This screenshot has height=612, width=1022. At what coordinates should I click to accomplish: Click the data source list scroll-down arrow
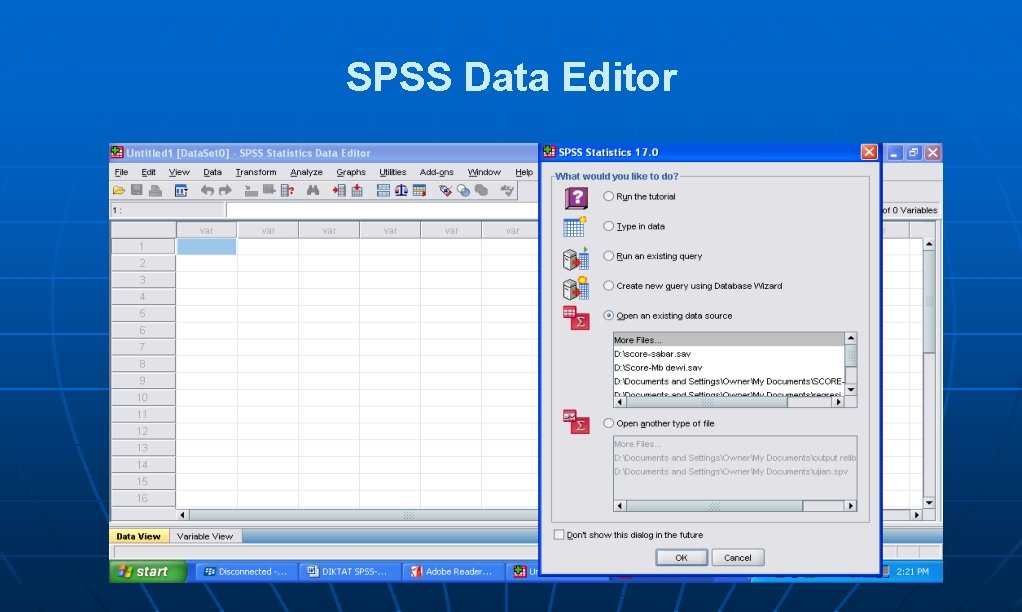tap(851, 390)
